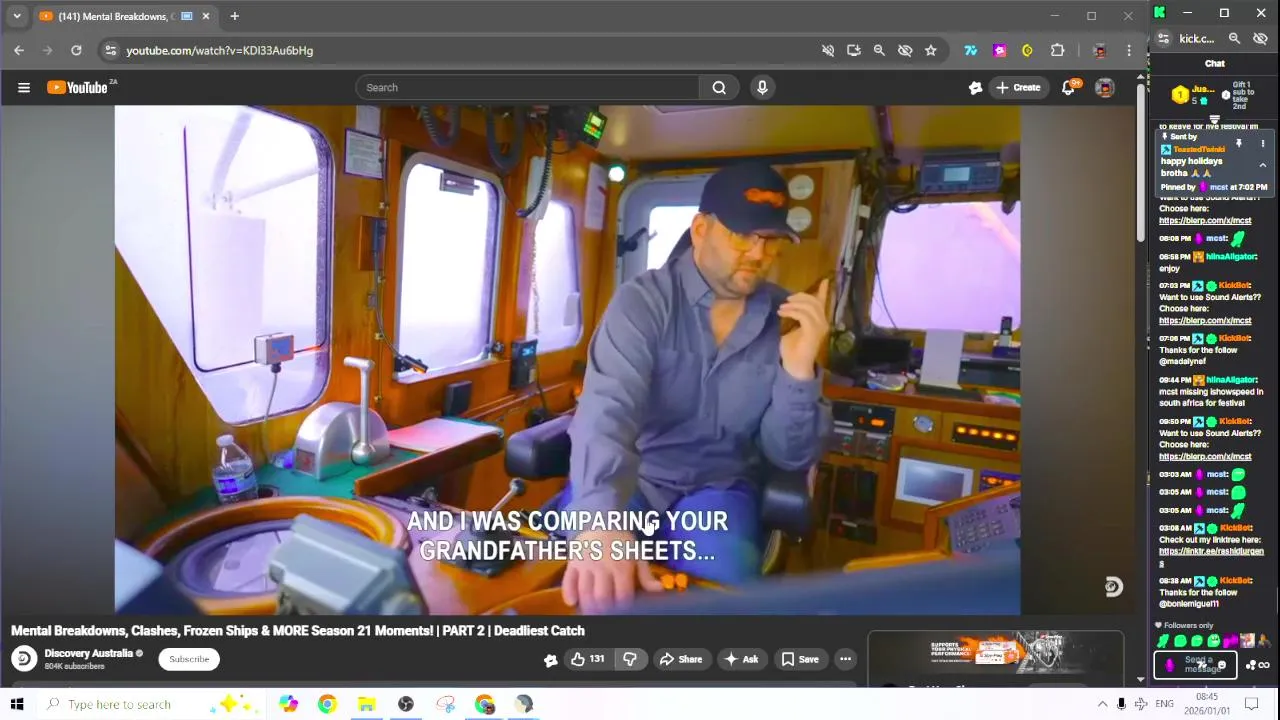
Task: Unpin message via pin icon in Kick chat
Action: (1238, 144)
